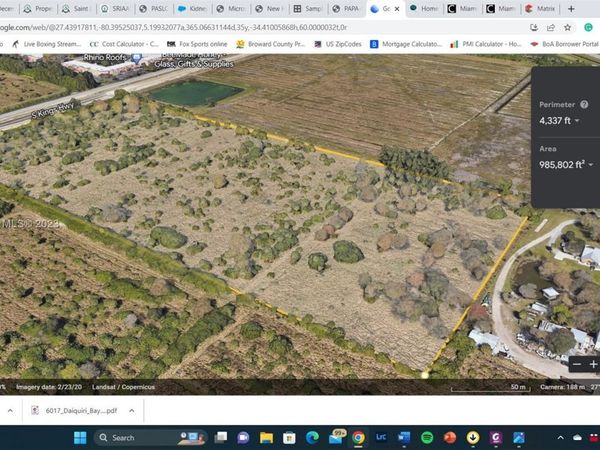Viewport: 600px width, 450px height.
Task: Click the taskbar Search box
Action: pos(151,438)
